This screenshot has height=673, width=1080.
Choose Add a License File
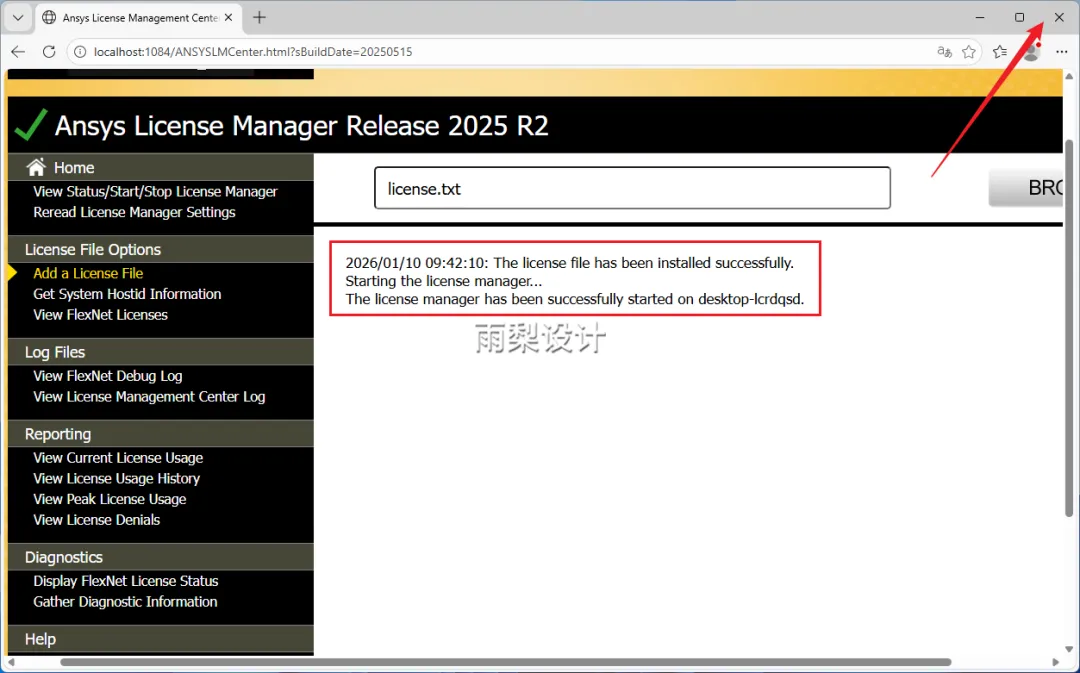coord(88,273)
